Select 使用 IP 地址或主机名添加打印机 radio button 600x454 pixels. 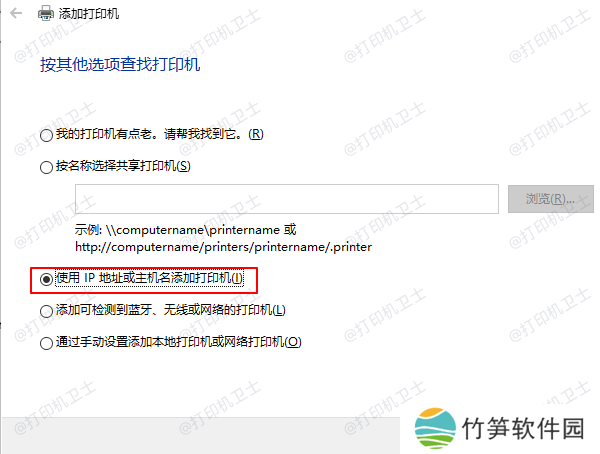pos(46,279)
